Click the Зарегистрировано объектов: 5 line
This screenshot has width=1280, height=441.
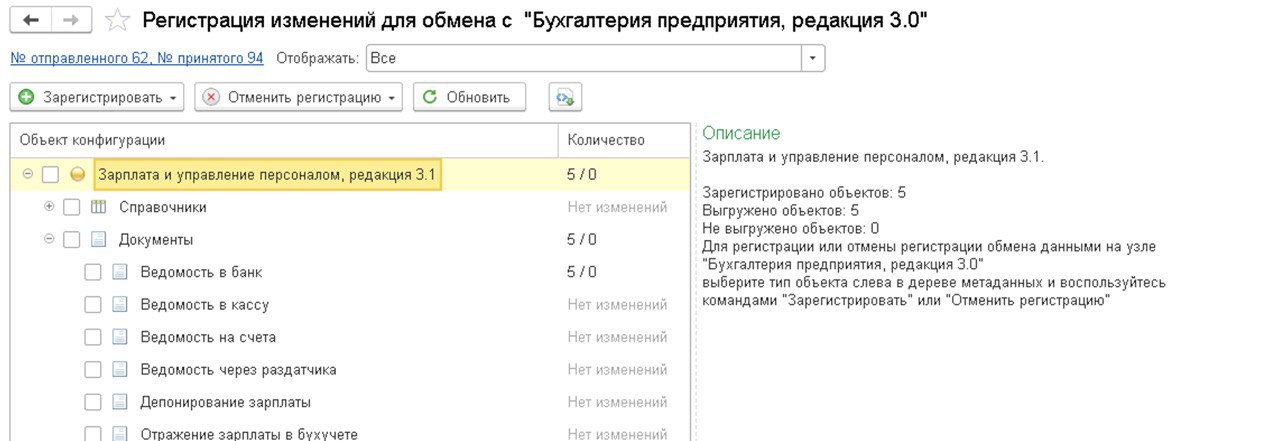(804, 192)
